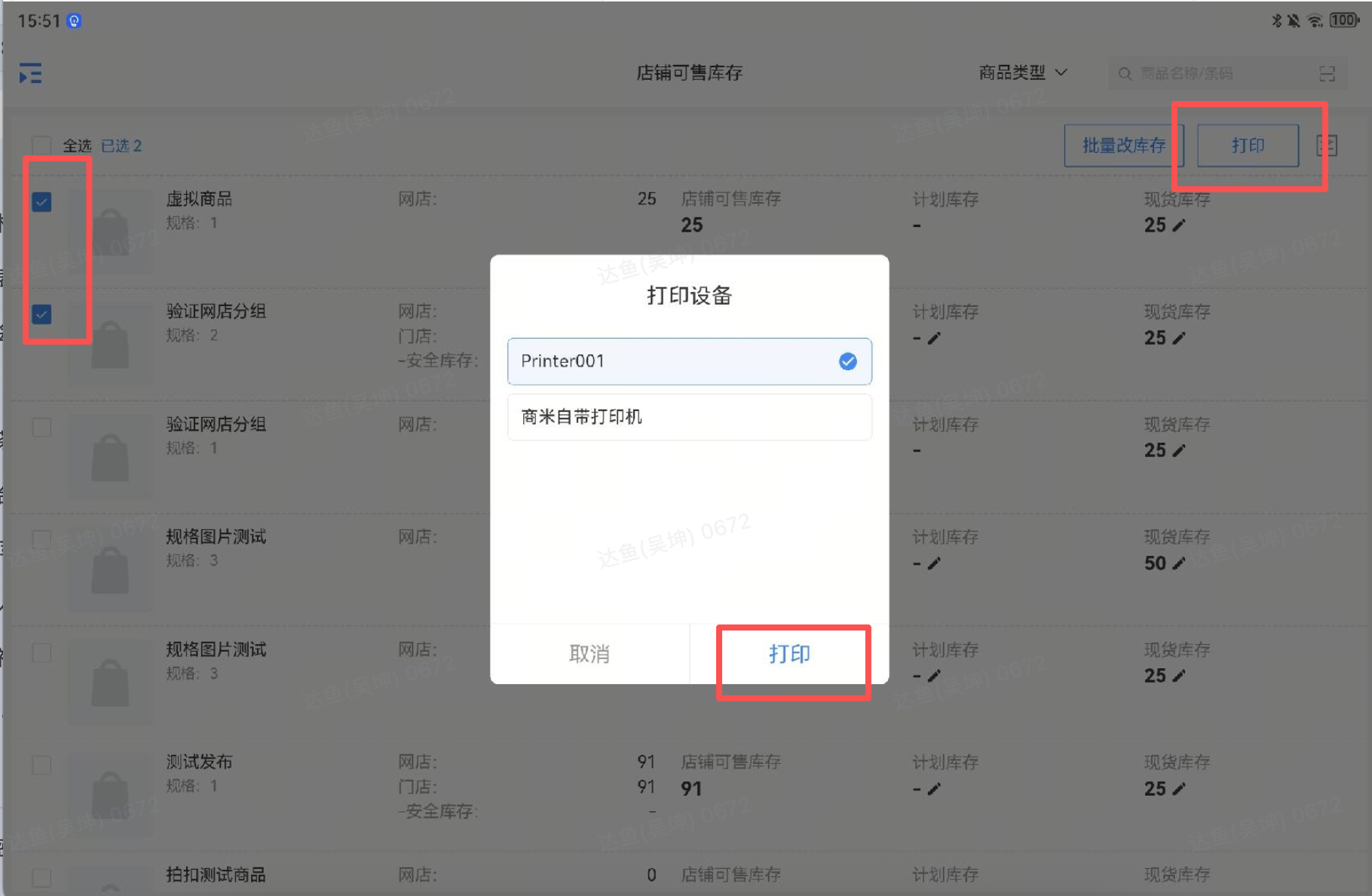This screenshot has height=896, width=1372.
Task: Edit 现货库存 pencil icon for 虚拟商品
Action: (1179, 226)
